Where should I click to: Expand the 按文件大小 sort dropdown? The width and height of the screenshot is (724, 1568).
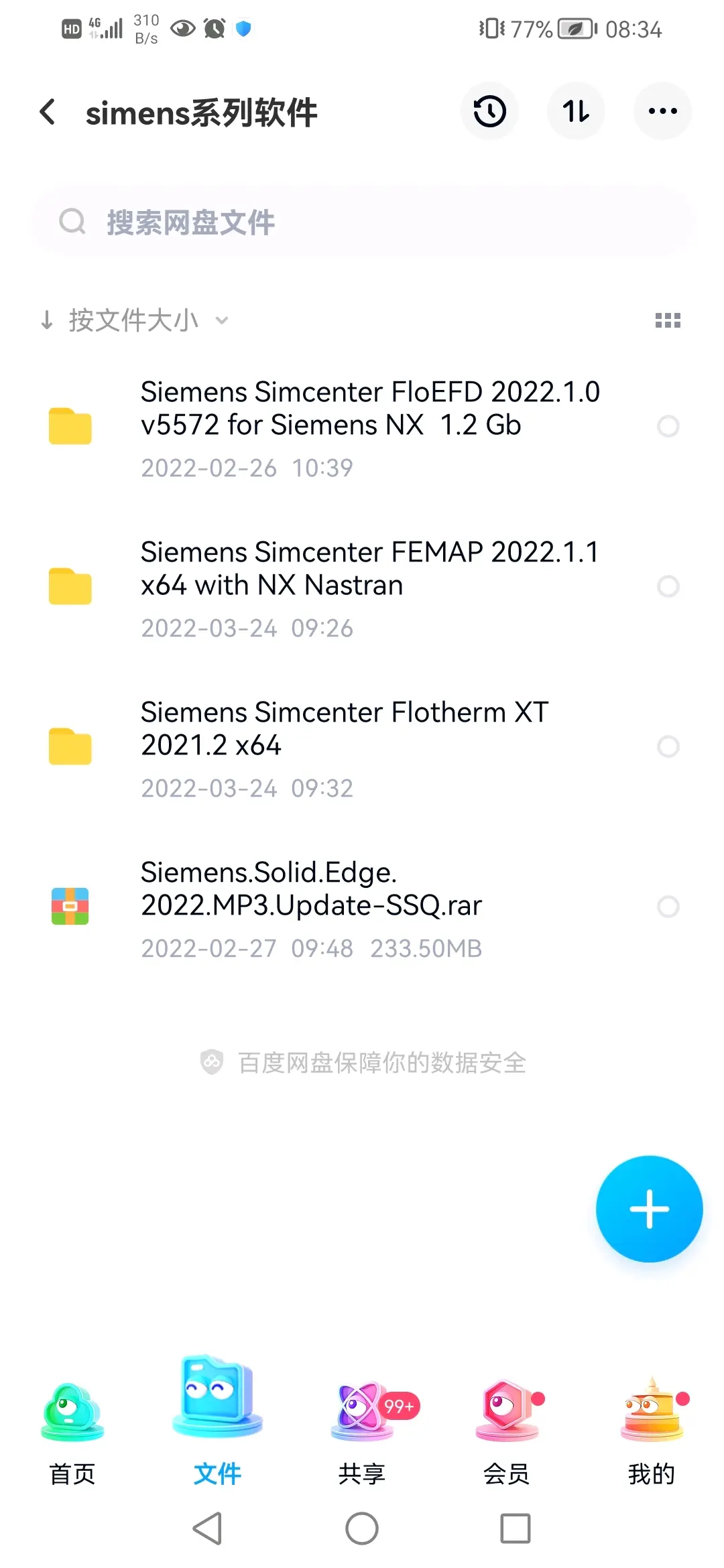tap(148, 320)
